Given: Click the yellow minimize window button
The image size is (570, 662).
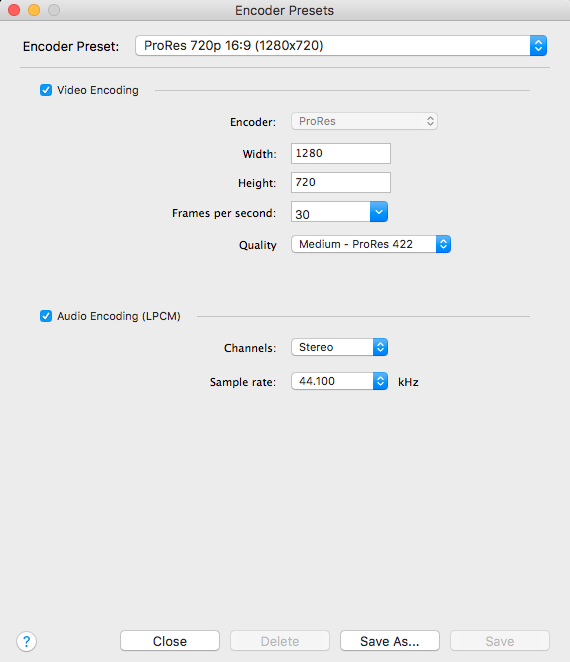Looking at the screenshot, I should [34, 10].
